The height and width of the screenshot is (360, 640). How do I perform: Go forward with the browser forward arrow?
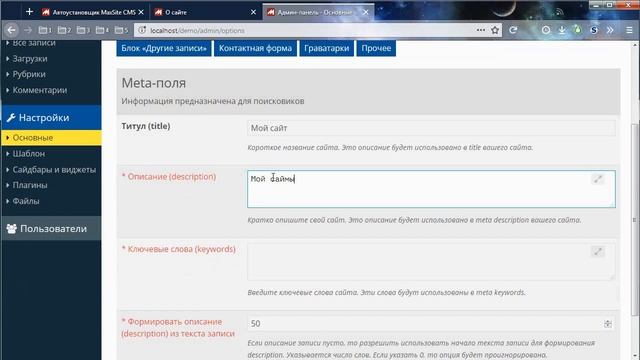pos(27,30)
